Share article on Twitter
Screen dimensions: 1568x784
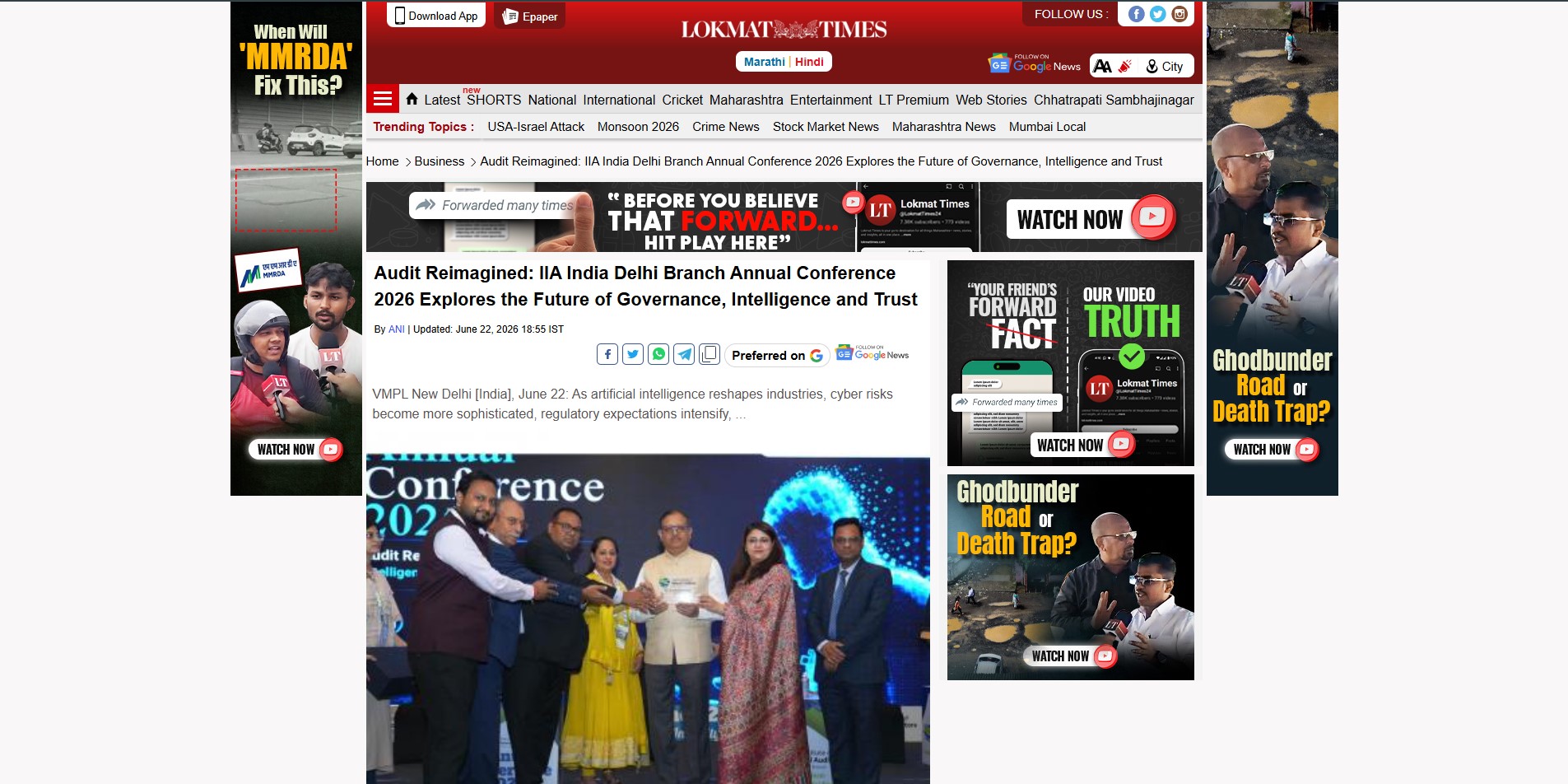[633, 354]
